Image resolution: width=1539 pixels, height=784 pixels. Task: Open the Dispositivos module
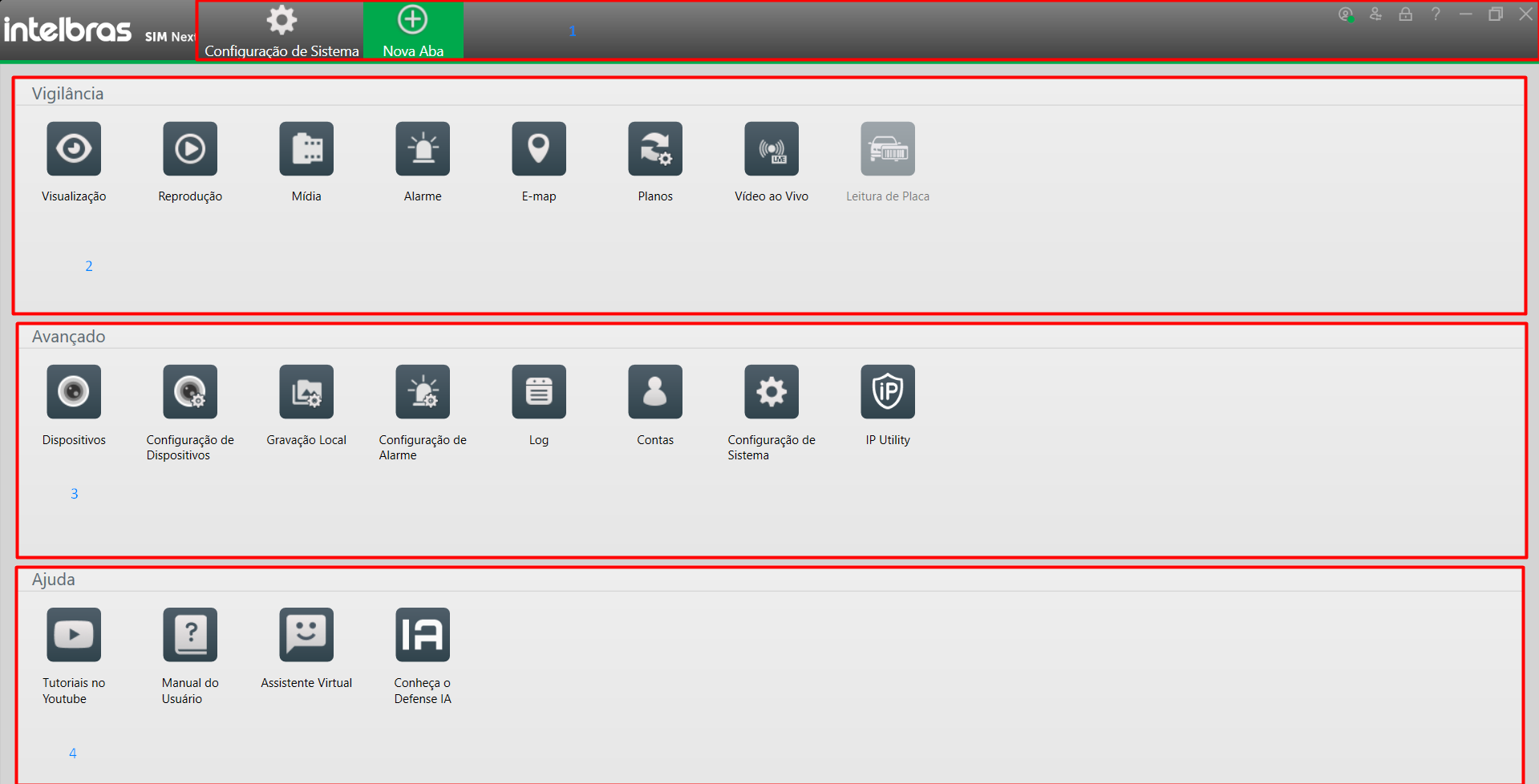pyautogui.click(x=74, y=392)
